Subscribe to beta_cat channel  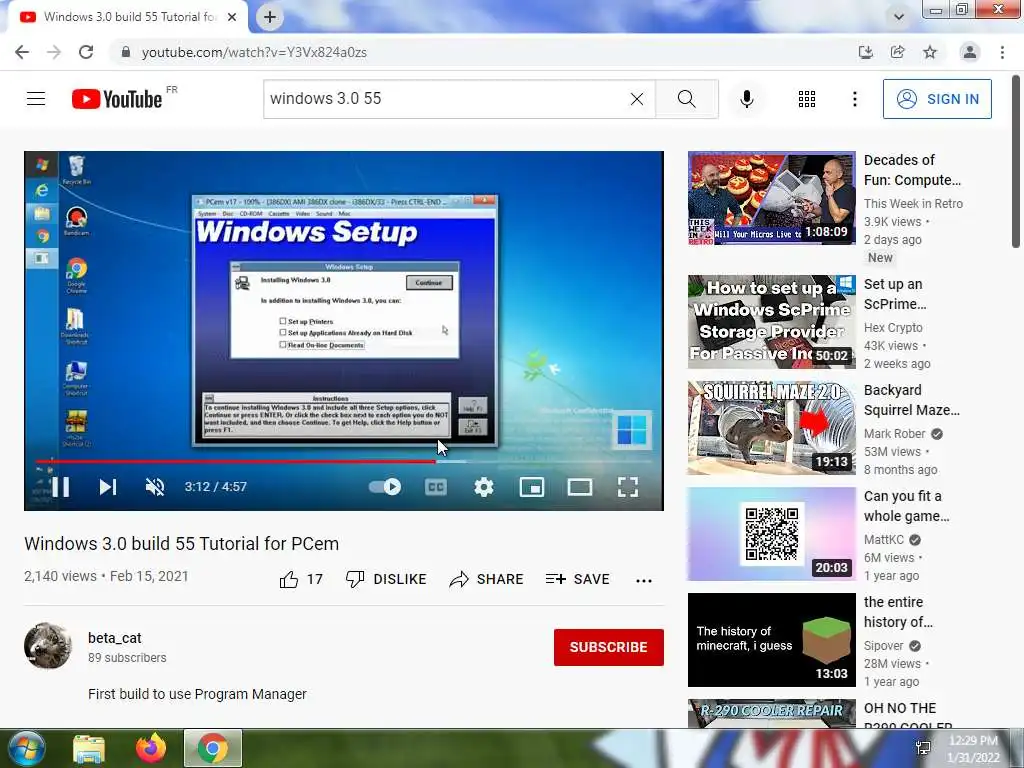click(x=609, y=647)
